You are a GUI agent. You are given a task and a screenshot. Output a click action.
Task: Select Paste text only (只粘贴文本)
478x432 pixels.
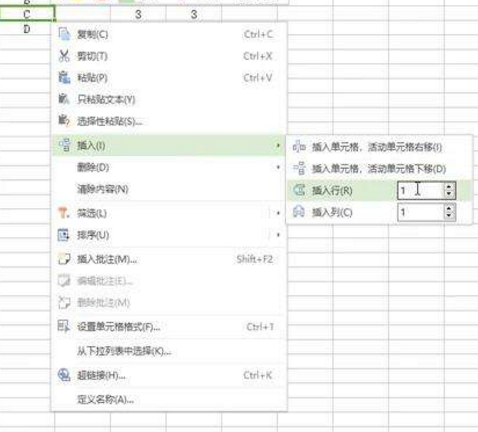tap(169, 99)
